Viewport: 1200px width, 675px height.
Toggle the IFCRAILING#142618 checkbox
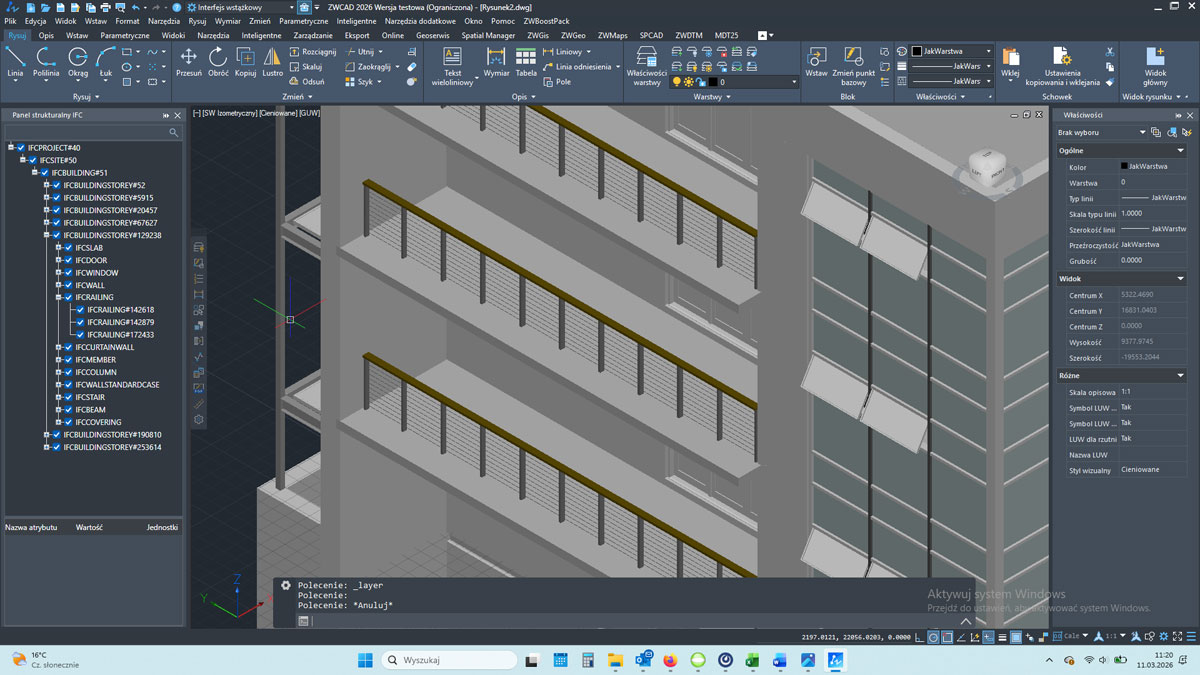[81, 310]
